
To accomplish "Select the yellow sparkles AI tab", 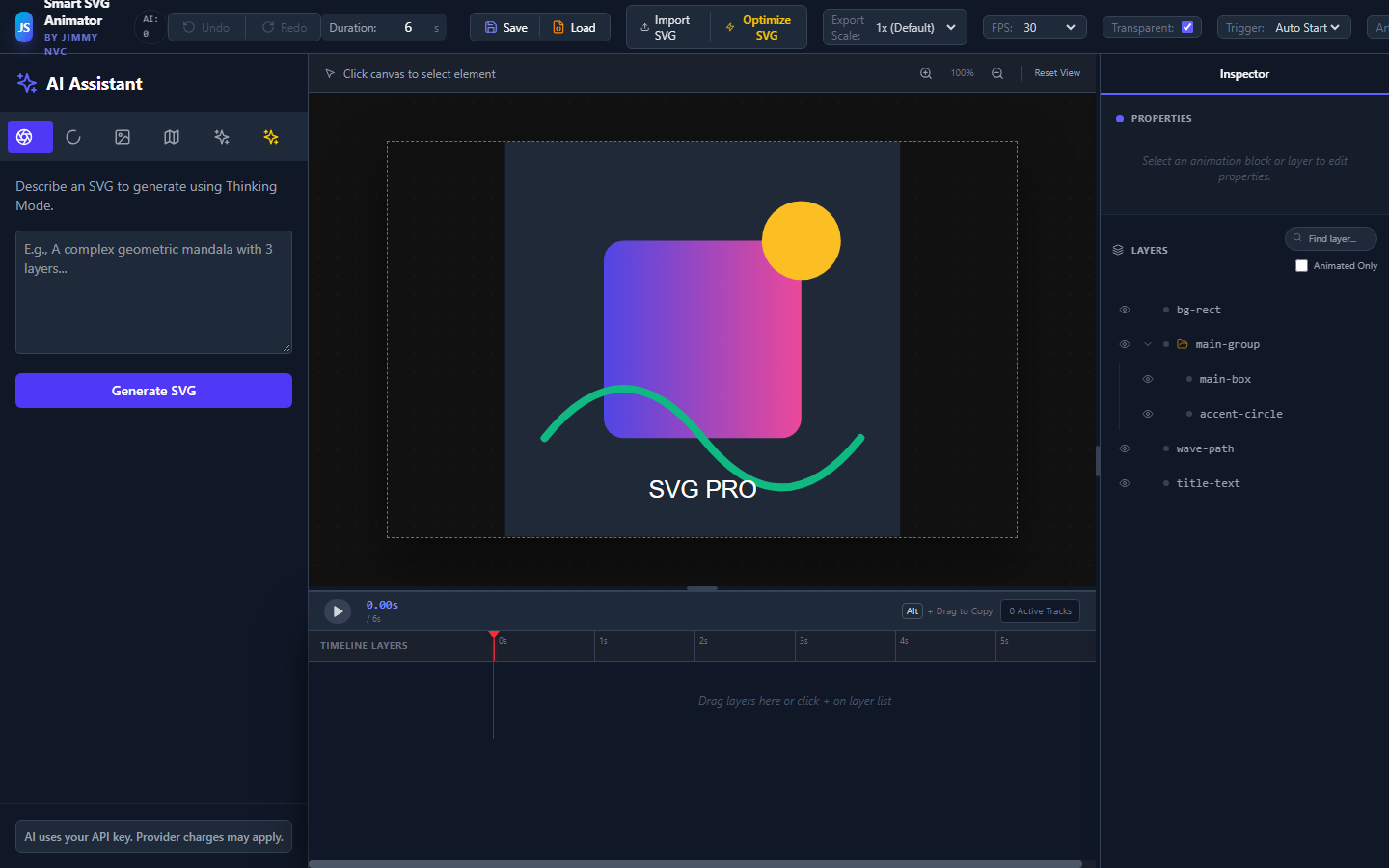I will [271, 137].
